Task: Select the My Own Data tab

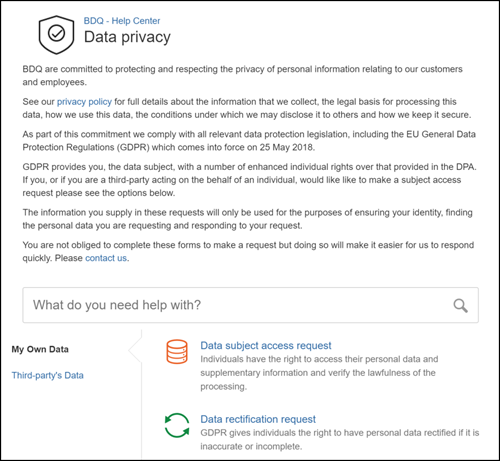Action: (40, 349)
